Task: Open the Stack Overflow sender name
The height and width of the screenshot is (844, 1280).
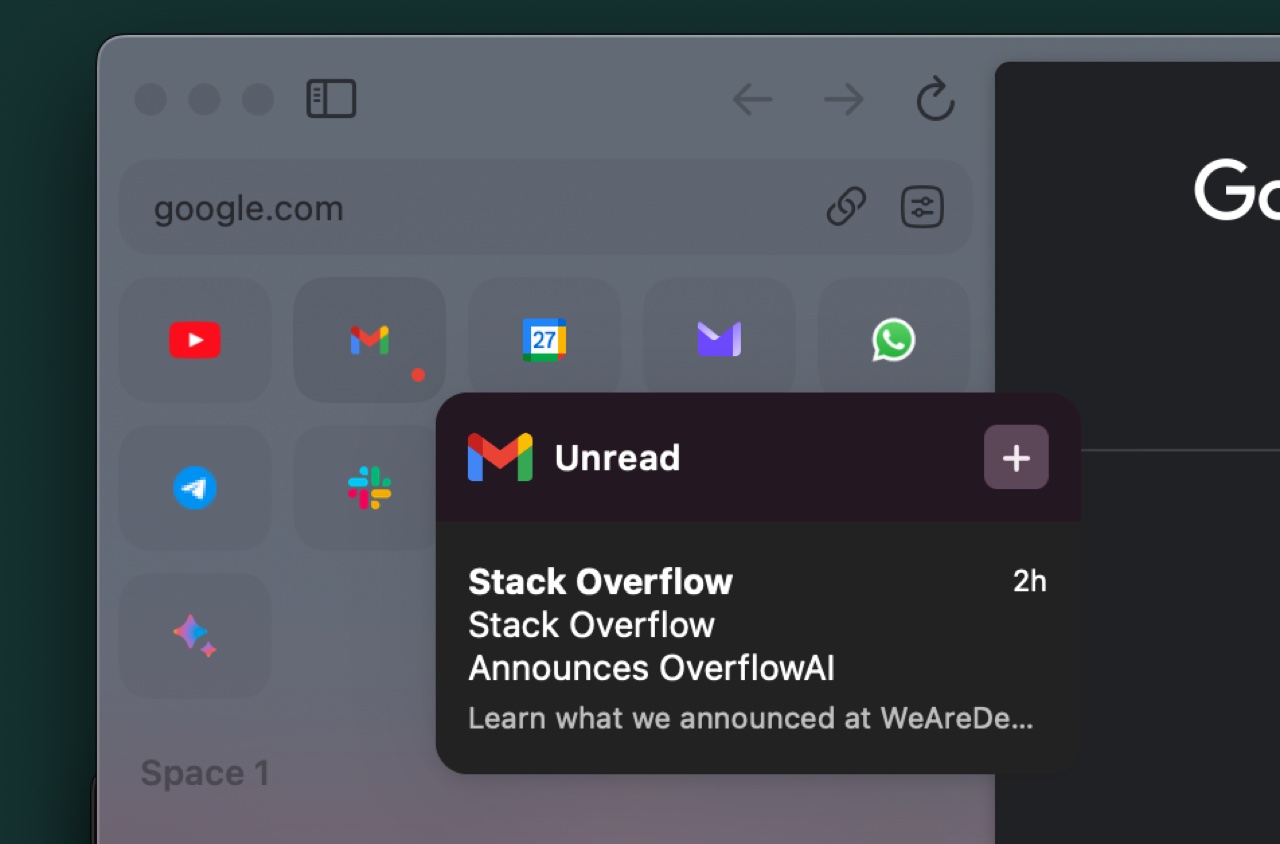Action: click(600, 581)
